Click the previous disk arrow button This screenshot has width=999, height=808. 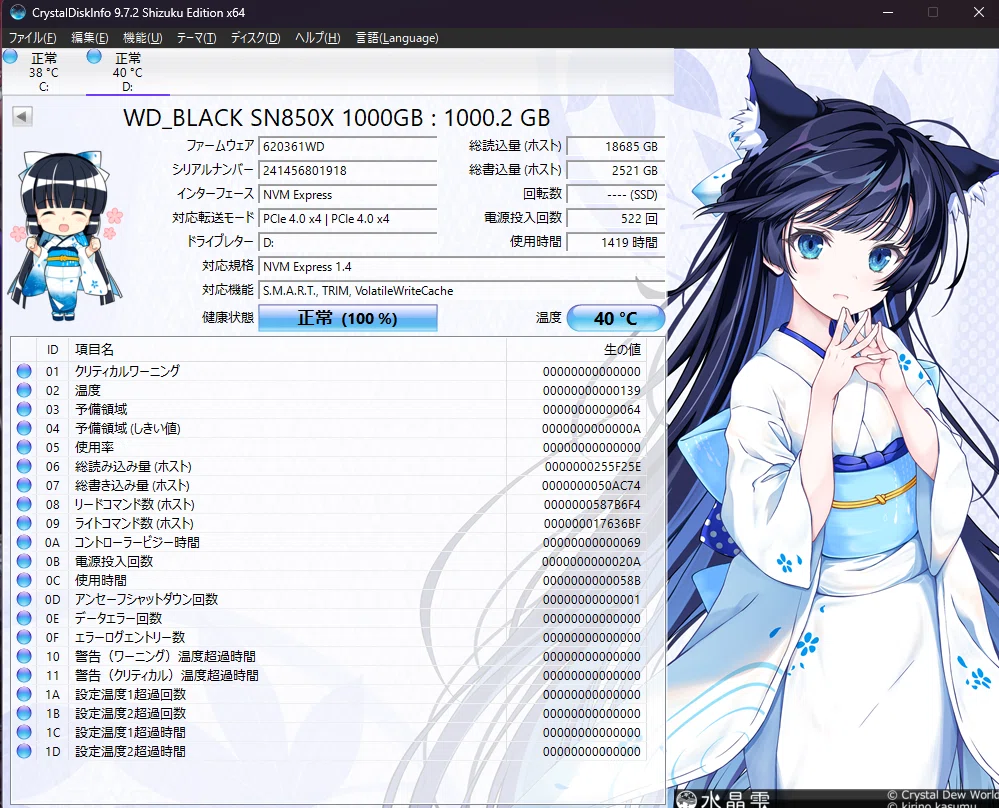(21, 117)
